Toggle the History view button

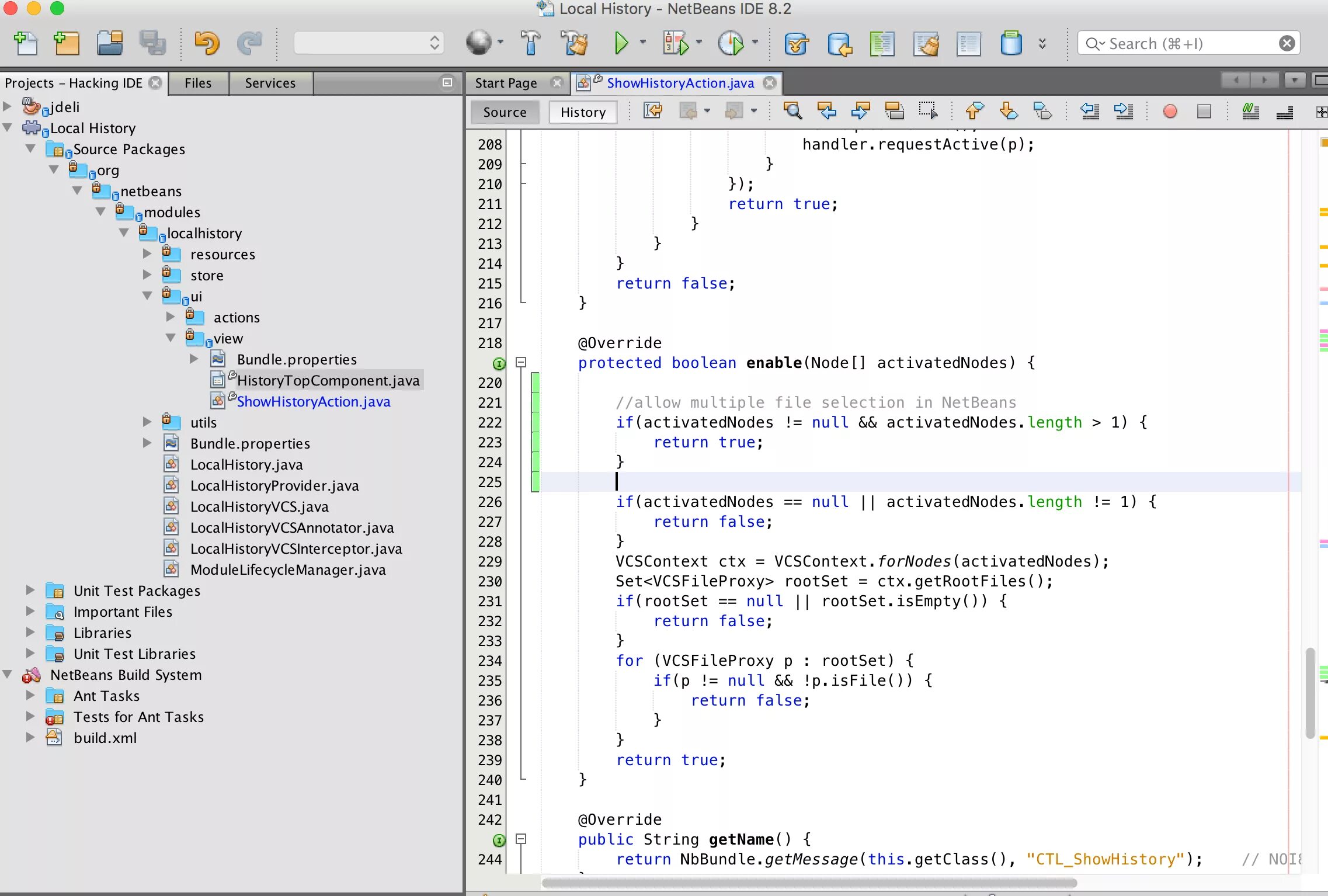[x=583, y=112]
